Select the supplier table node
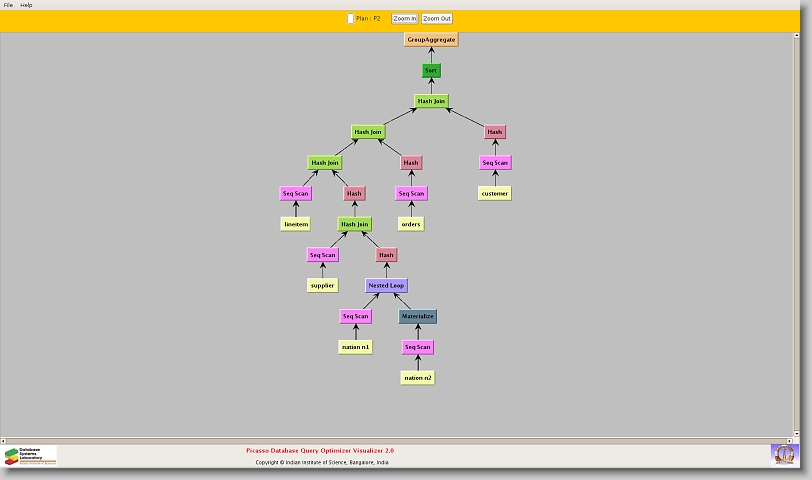This screenshot has width=812, height=480. [322, 286]
